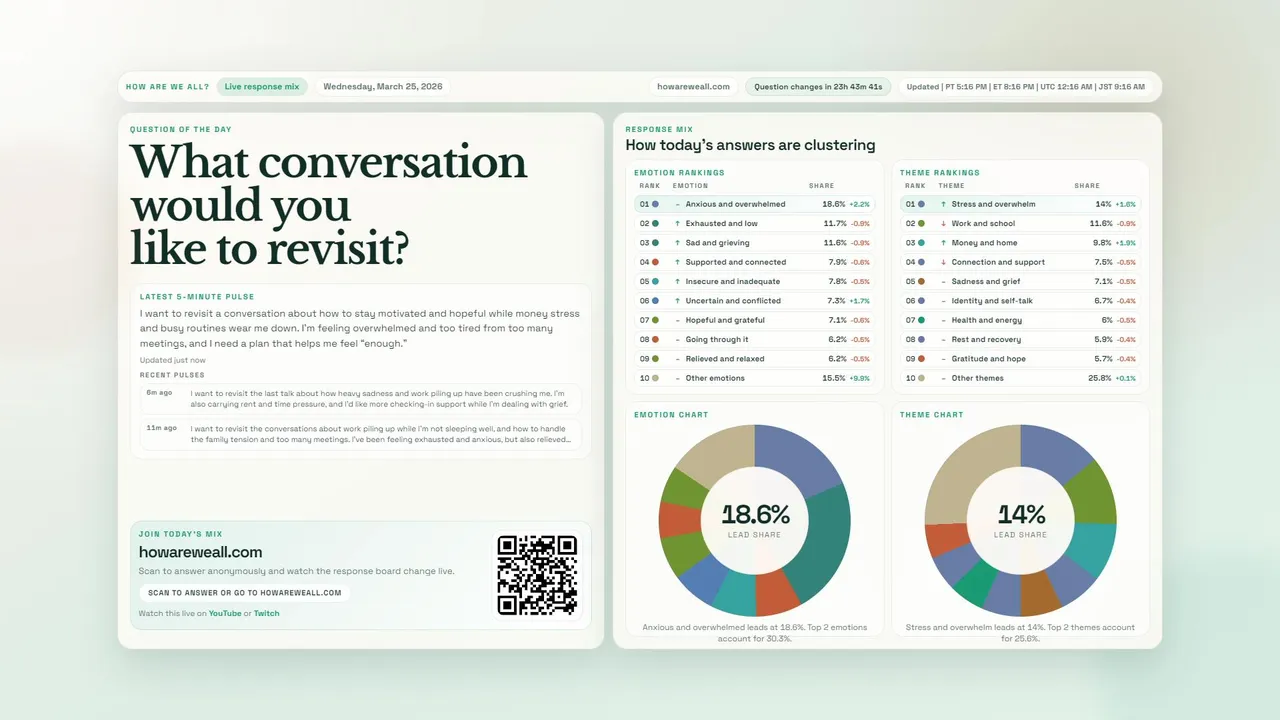Click the color dot for Insecure and inadequate
This screenshot has width=1280, height=720.
655,281
